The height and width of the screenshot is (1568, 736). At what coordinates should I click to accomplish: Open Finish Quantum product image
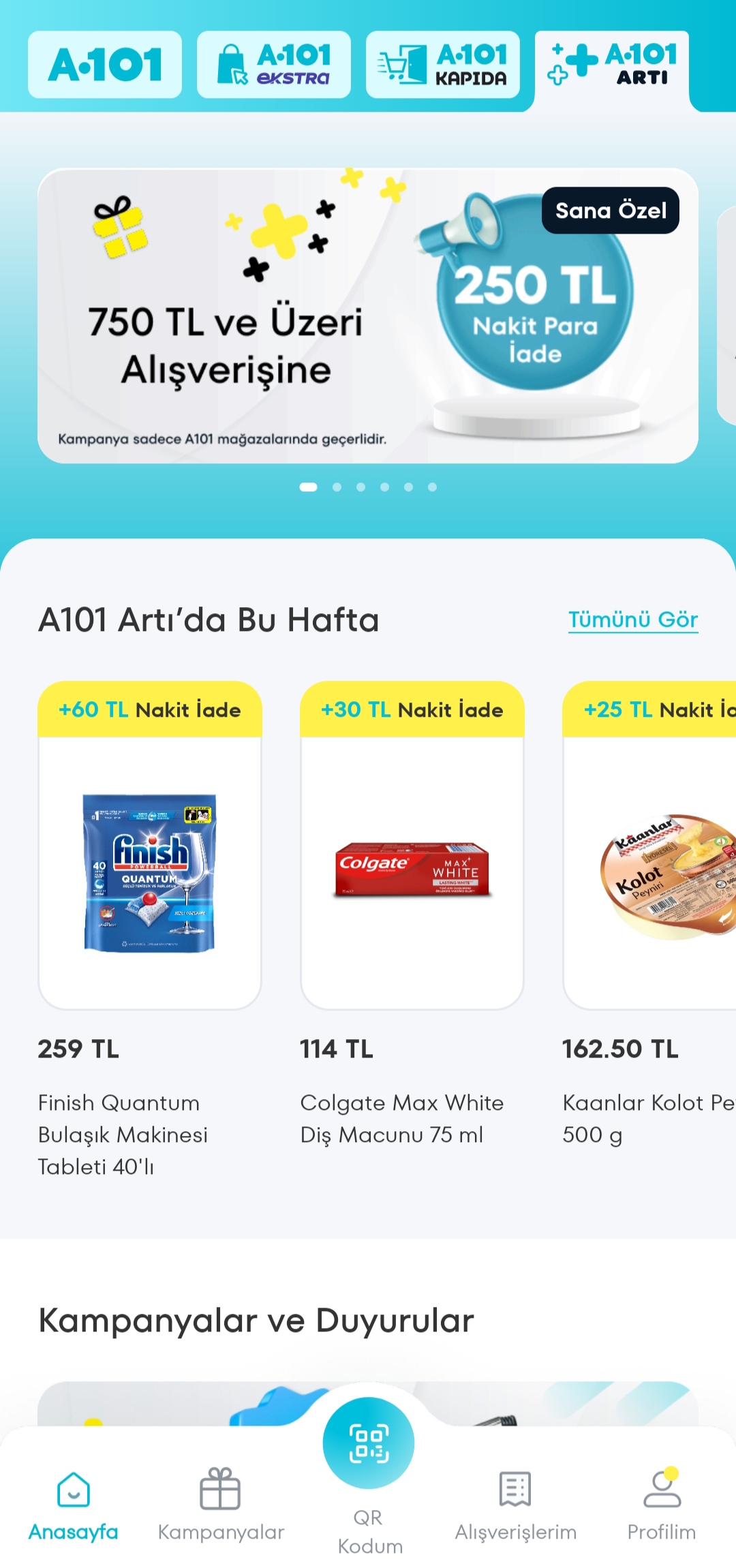click(x=150, y=873)
